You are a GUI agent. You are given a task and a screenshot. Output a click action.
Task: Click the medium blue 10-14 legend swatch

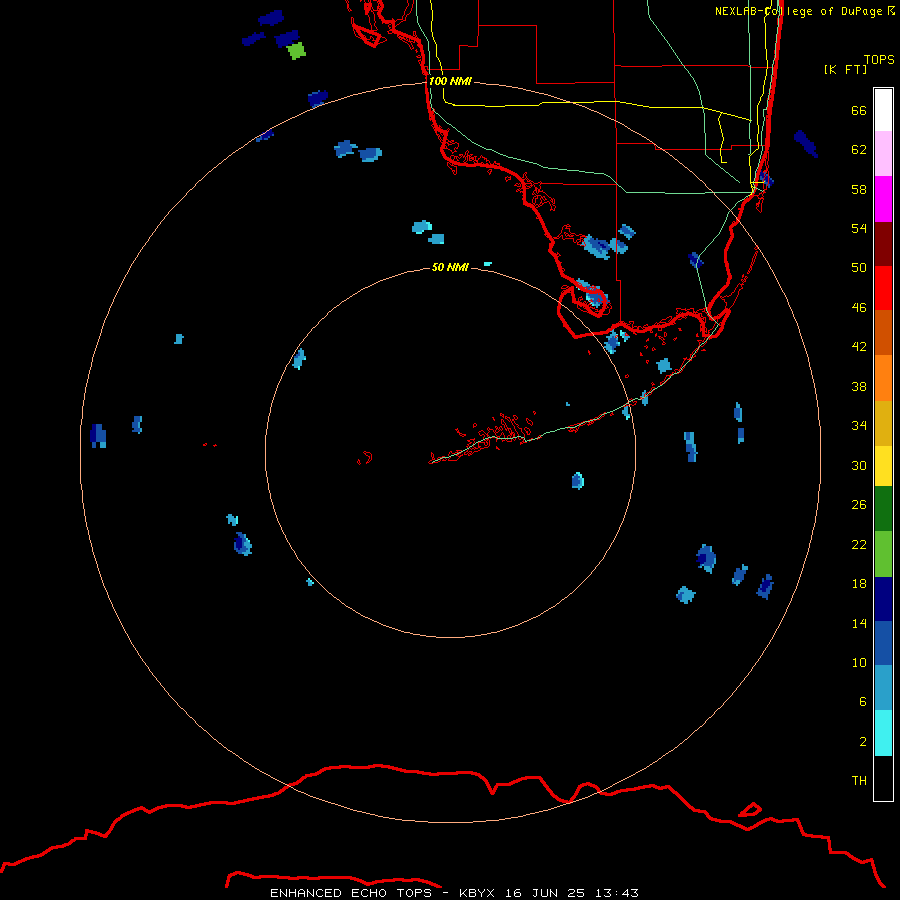pos(883,643)
